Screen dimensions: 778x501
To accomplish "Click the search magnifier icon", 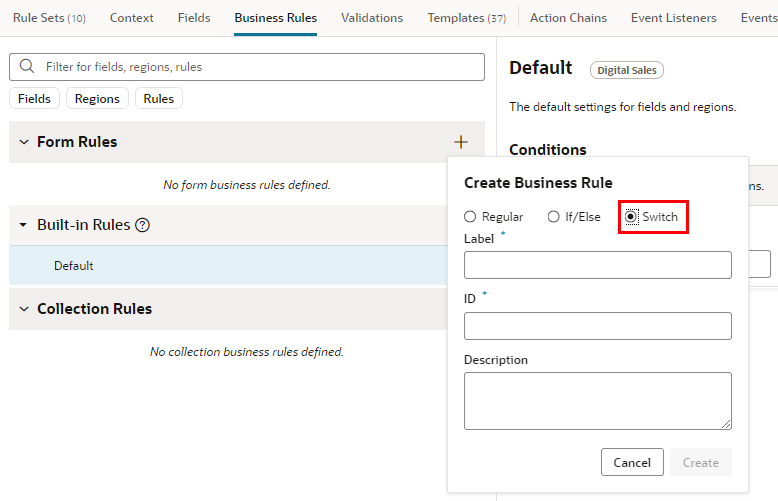I will (27, 66).
